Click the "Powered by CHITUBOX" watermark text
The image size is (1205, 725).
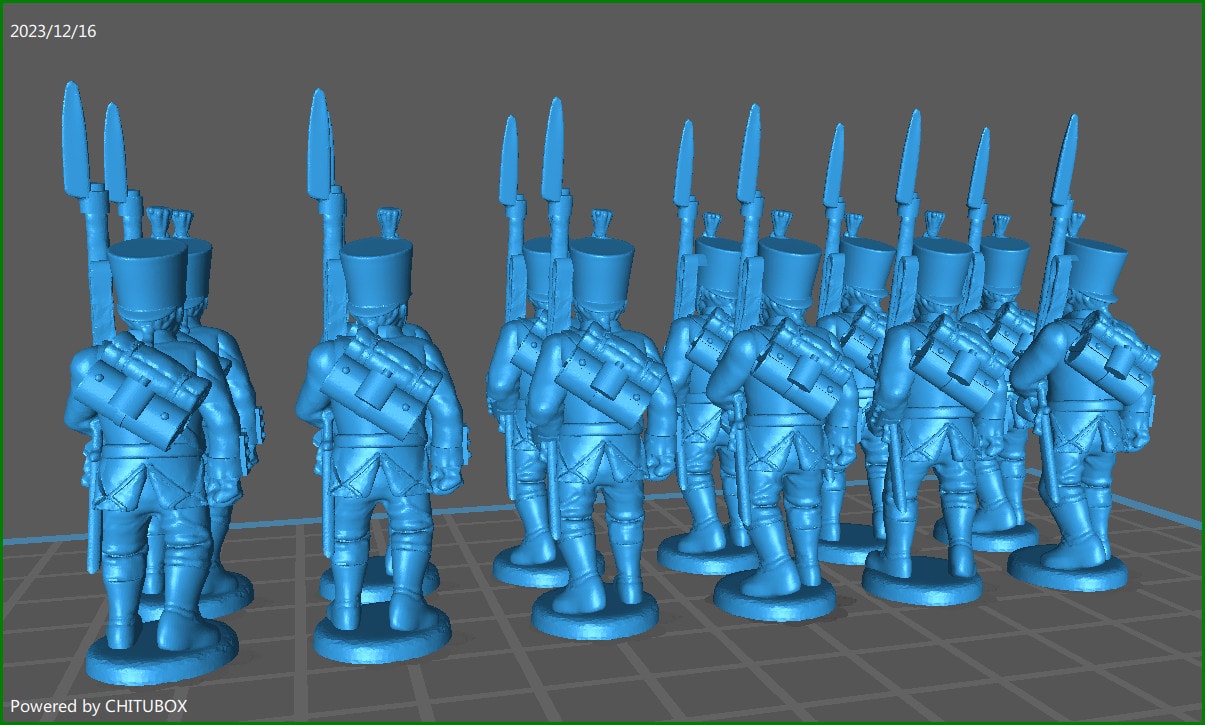(x=98, y=706)
